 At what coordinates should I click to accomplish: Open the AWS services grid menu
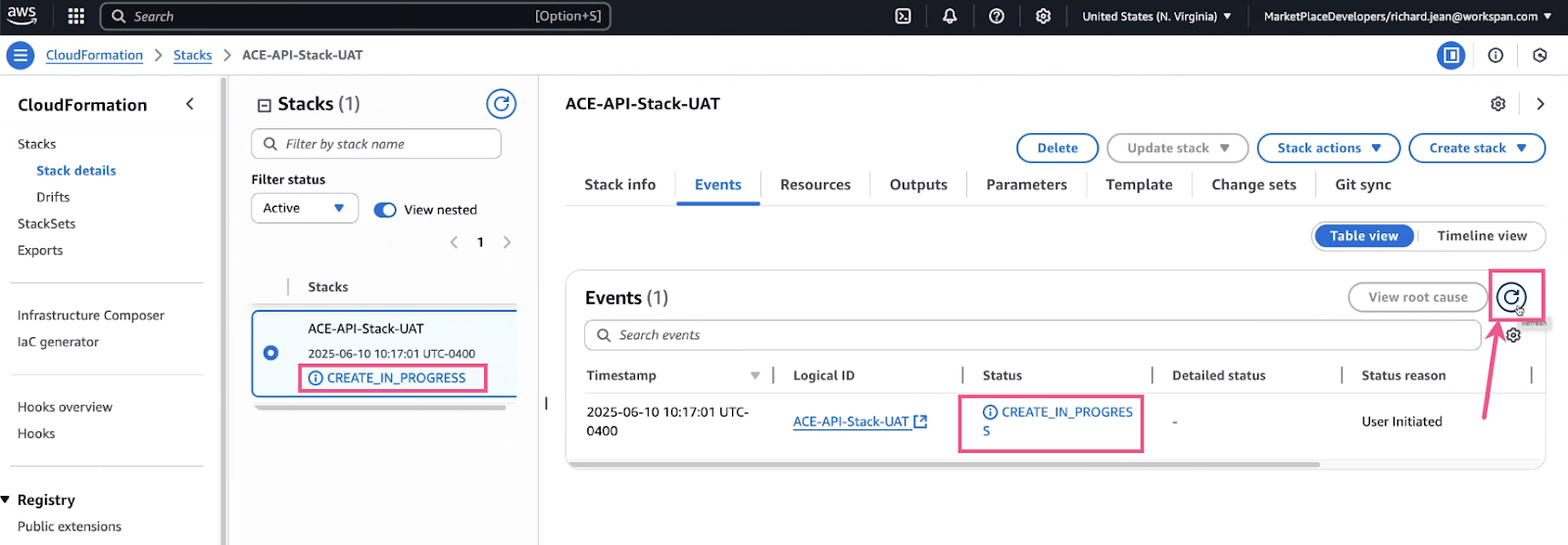click(x=75, y=16)
